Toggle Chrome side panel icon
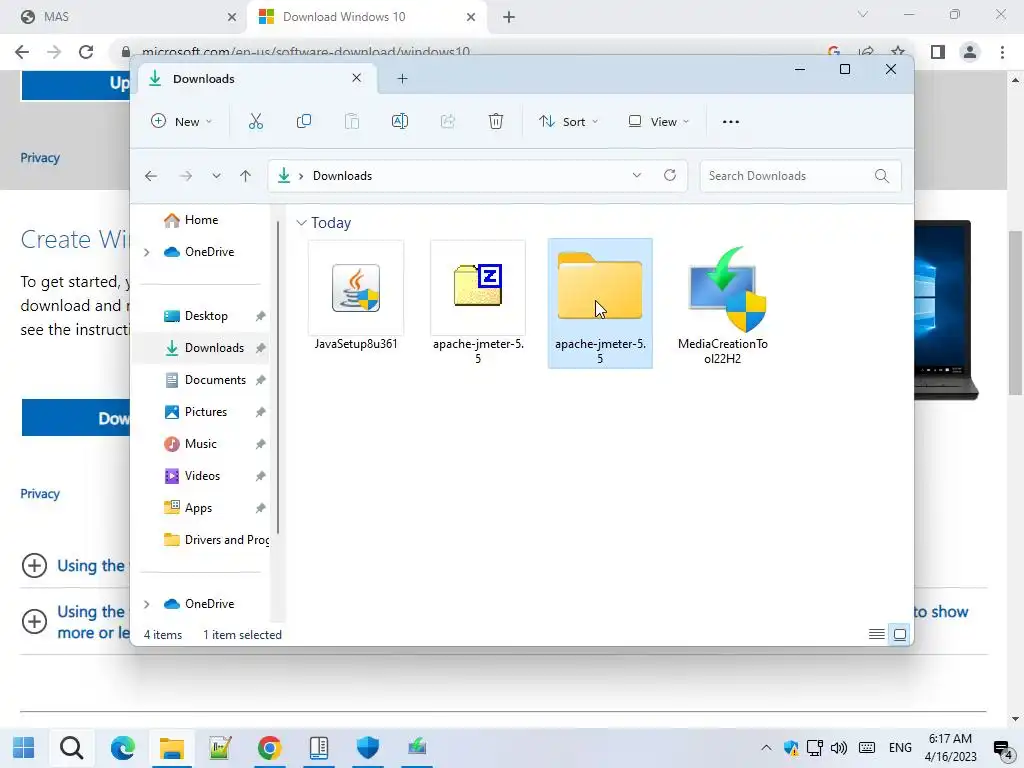Image resolution: width=1024 pixels, height=768 pixels. tap(938, 52)
